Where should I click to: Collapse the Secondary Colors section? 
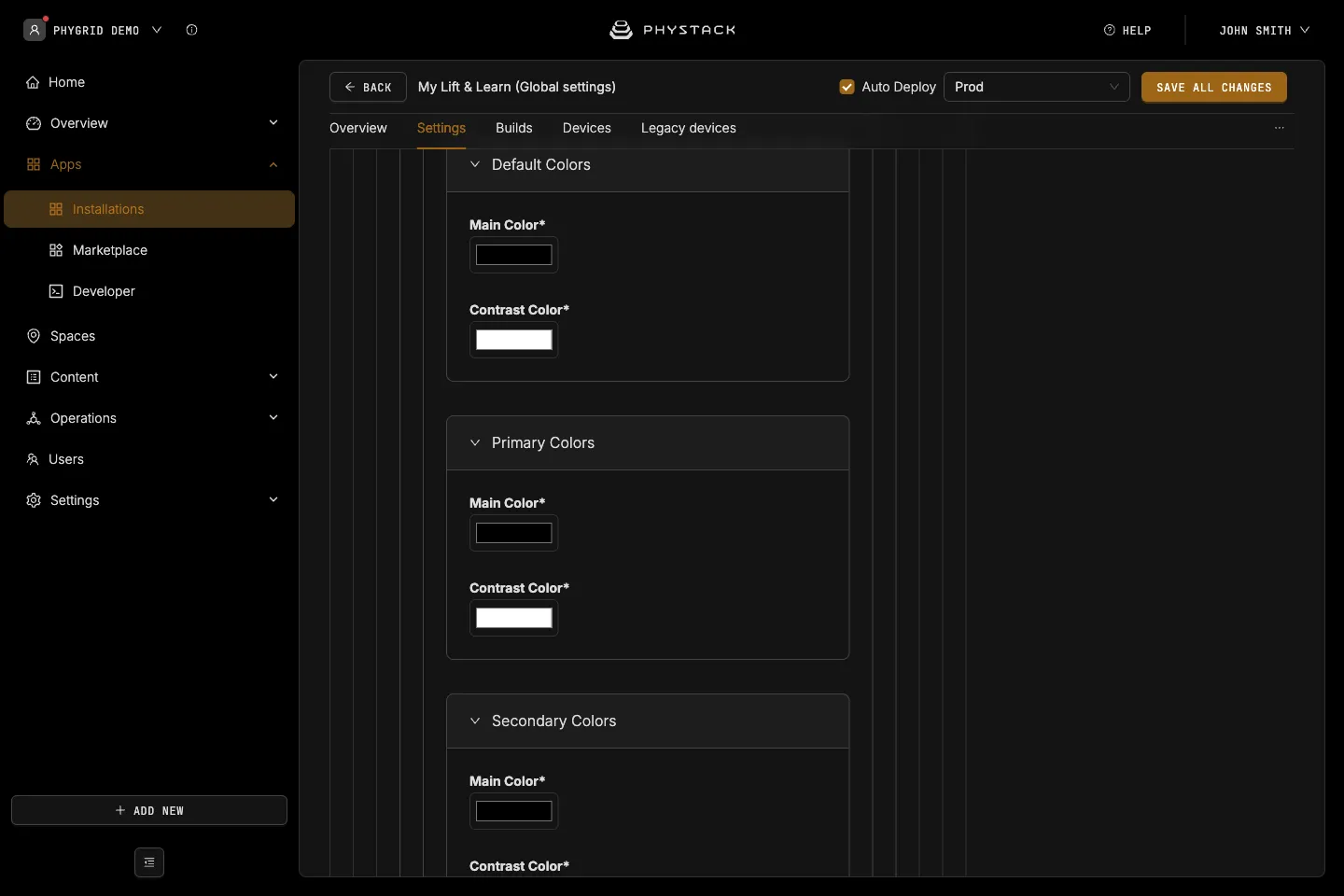coord(475,721)
